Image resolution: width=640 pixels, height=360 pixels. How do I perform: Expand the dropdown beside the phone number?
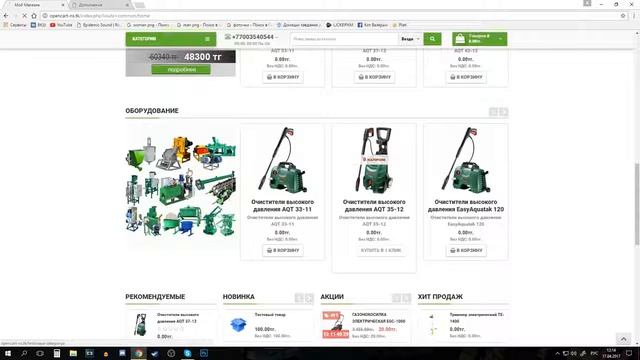click(x=277, y=37)
